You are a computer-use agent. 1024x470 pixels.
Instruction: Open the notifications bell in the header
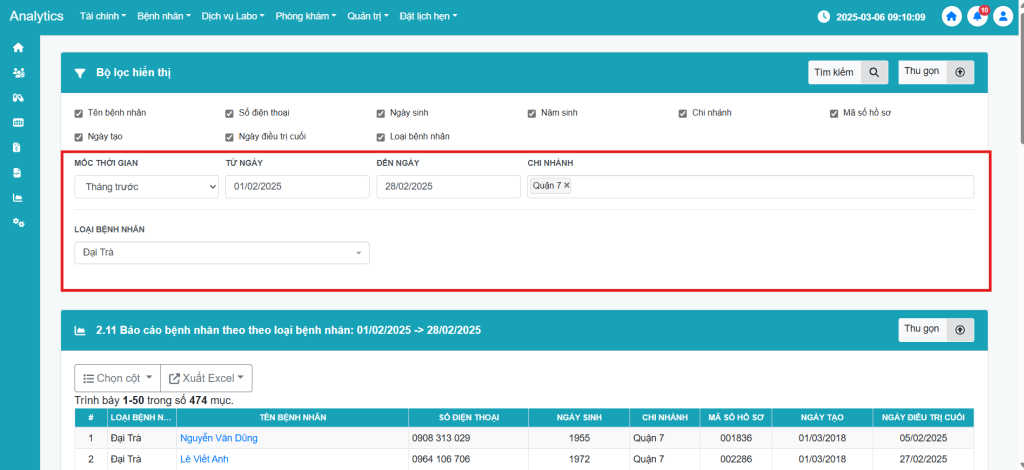point(977,17)
